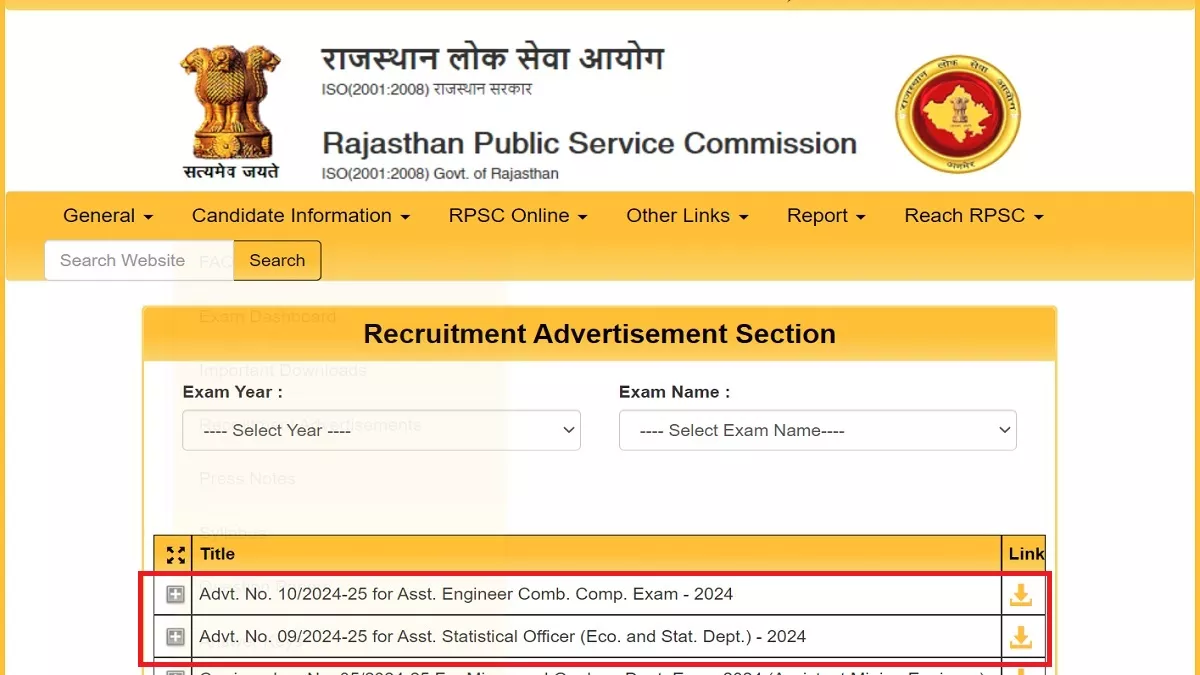Click the Hindi title राजस्थान लोक सेवा आयोग

click(x=492, y=60)
